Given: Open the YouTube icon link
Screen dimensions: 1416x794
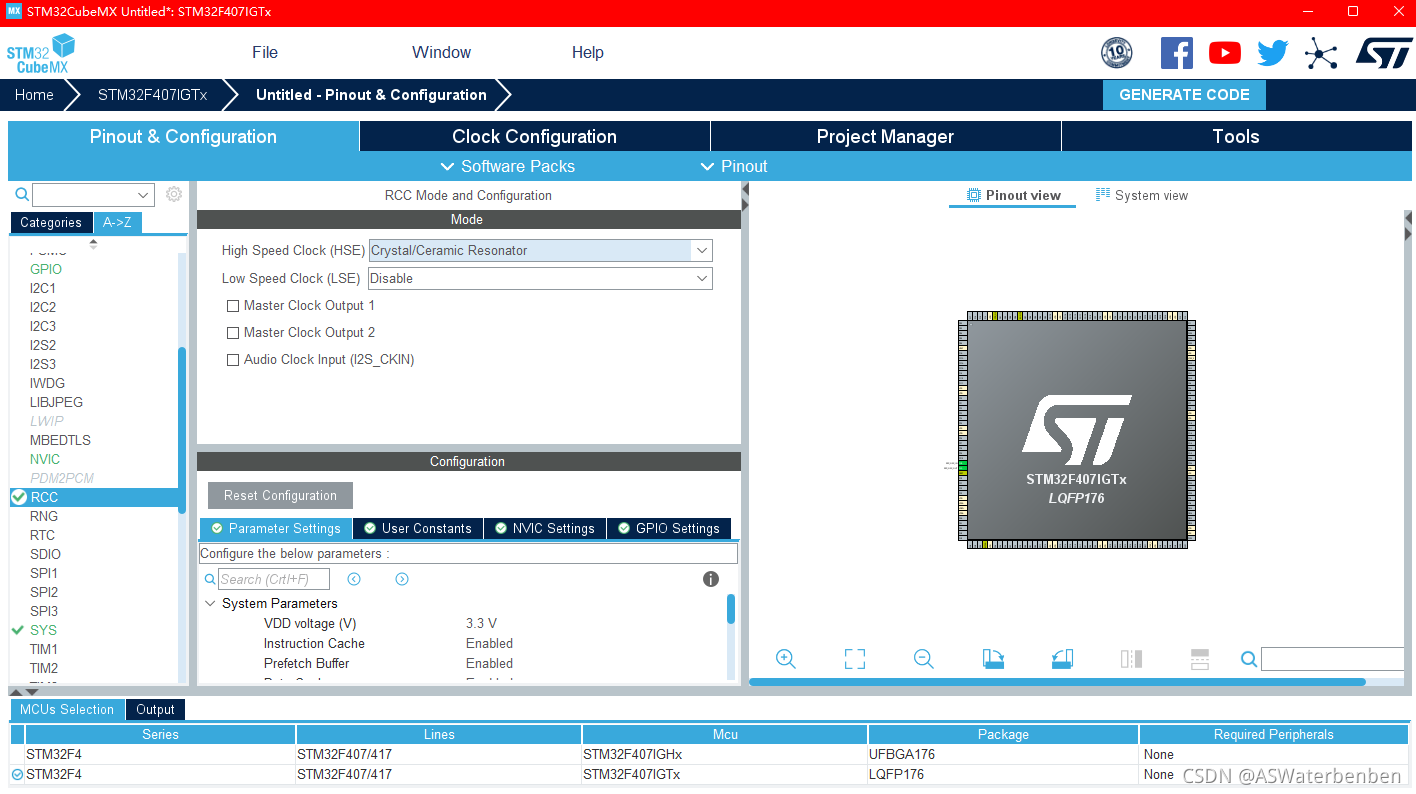Looking at the screenshot, I should click(1224, 53).
